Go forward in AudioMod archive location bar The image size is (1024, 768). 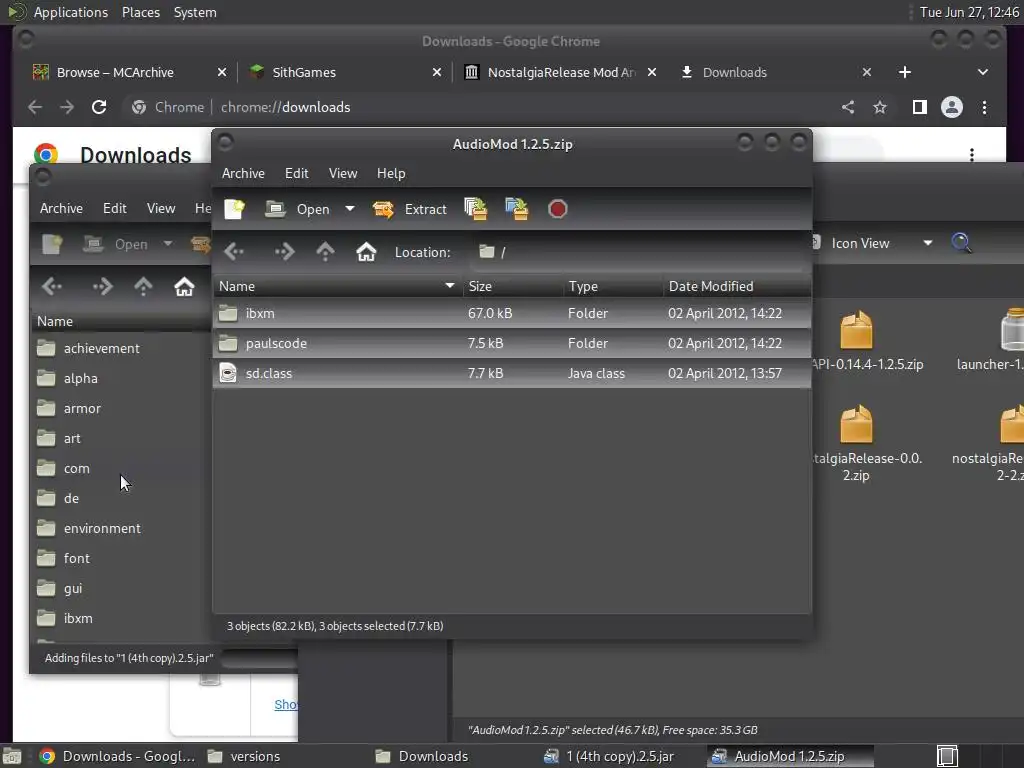[284, 251]
